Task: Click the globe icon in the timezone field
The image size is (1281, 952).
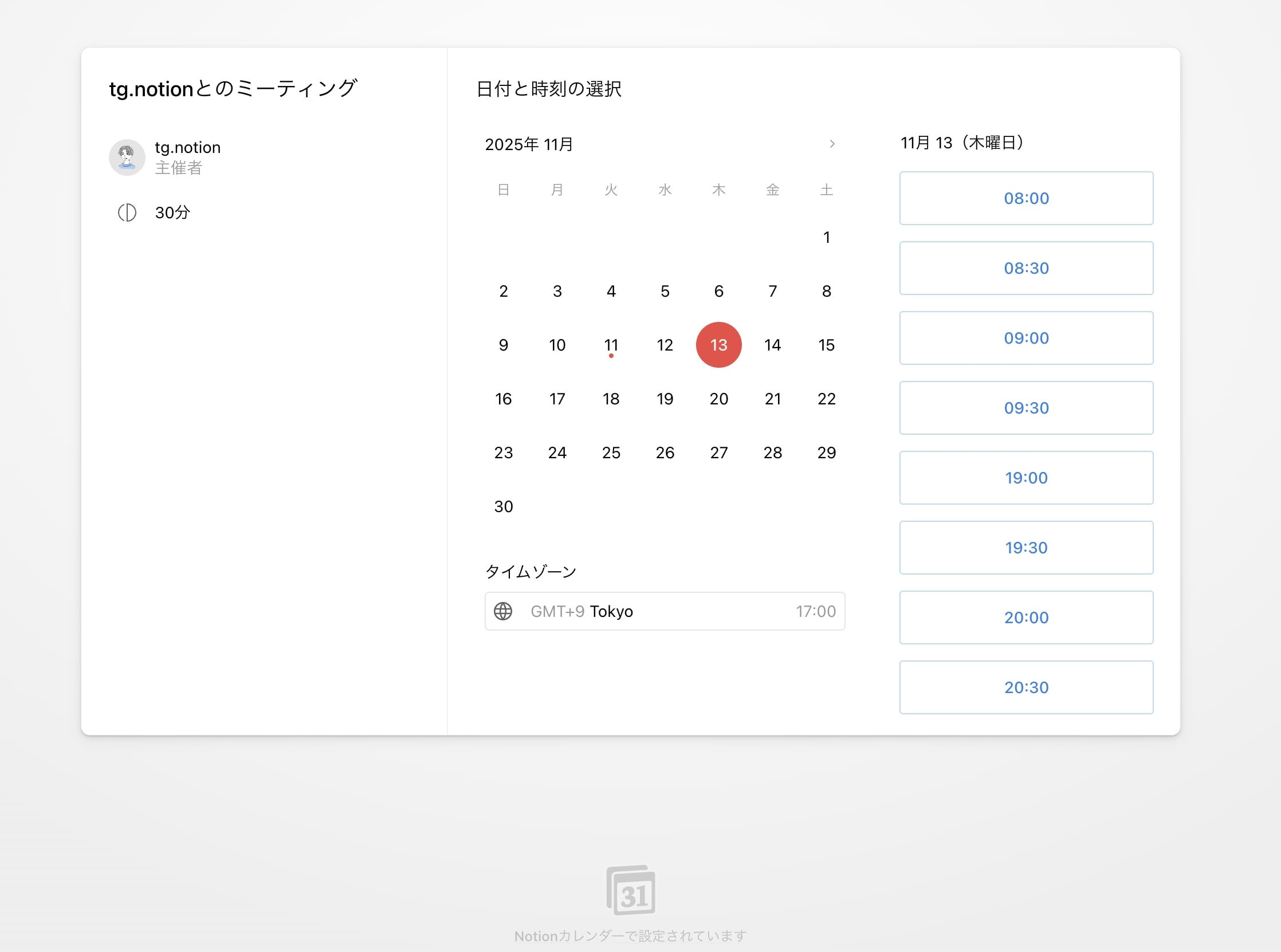Action: click(x=504, y=611)
